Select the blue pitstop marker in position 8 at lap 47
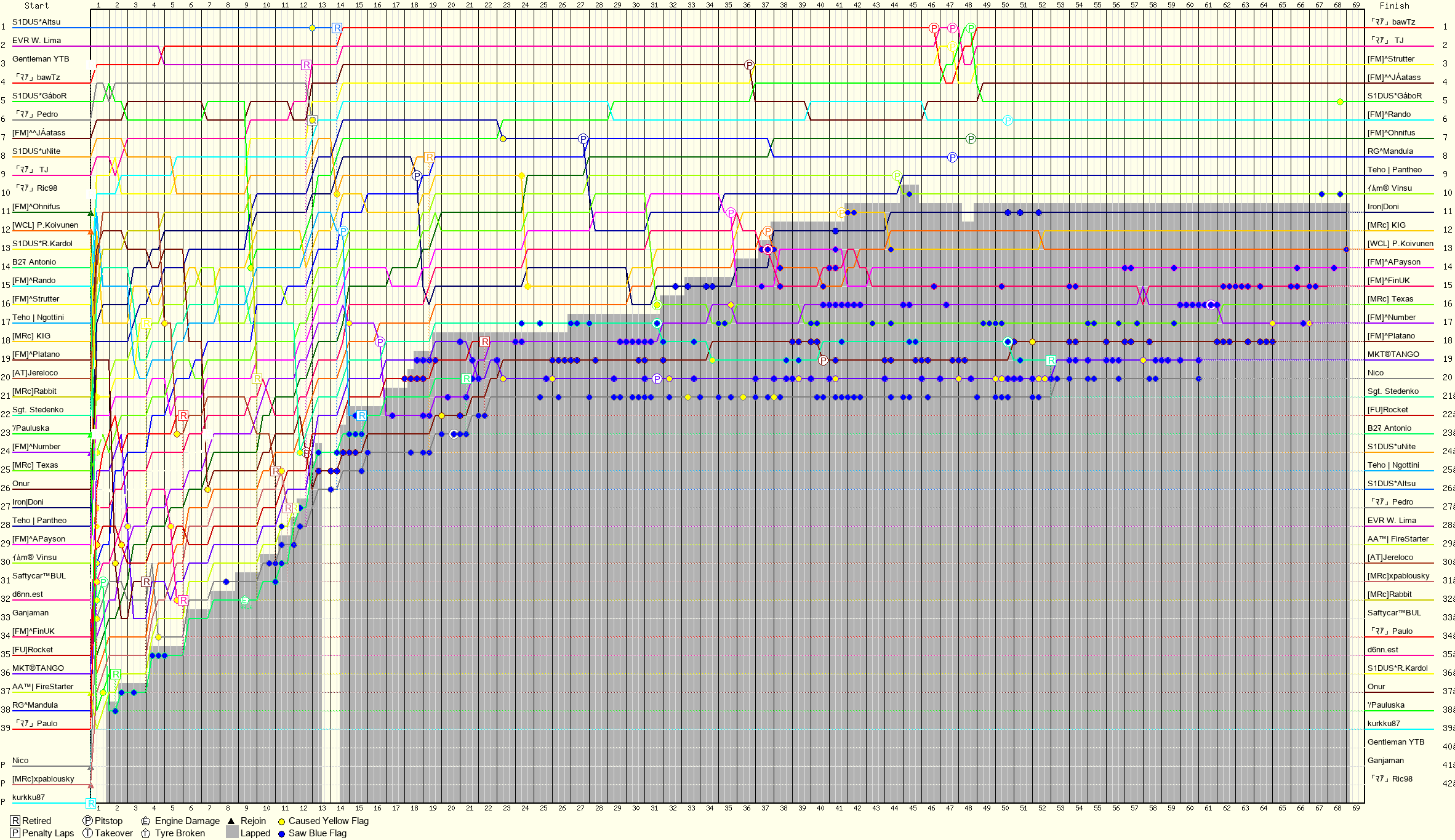The height and width of the screenshot is (840, 1455). pos(952,157)
